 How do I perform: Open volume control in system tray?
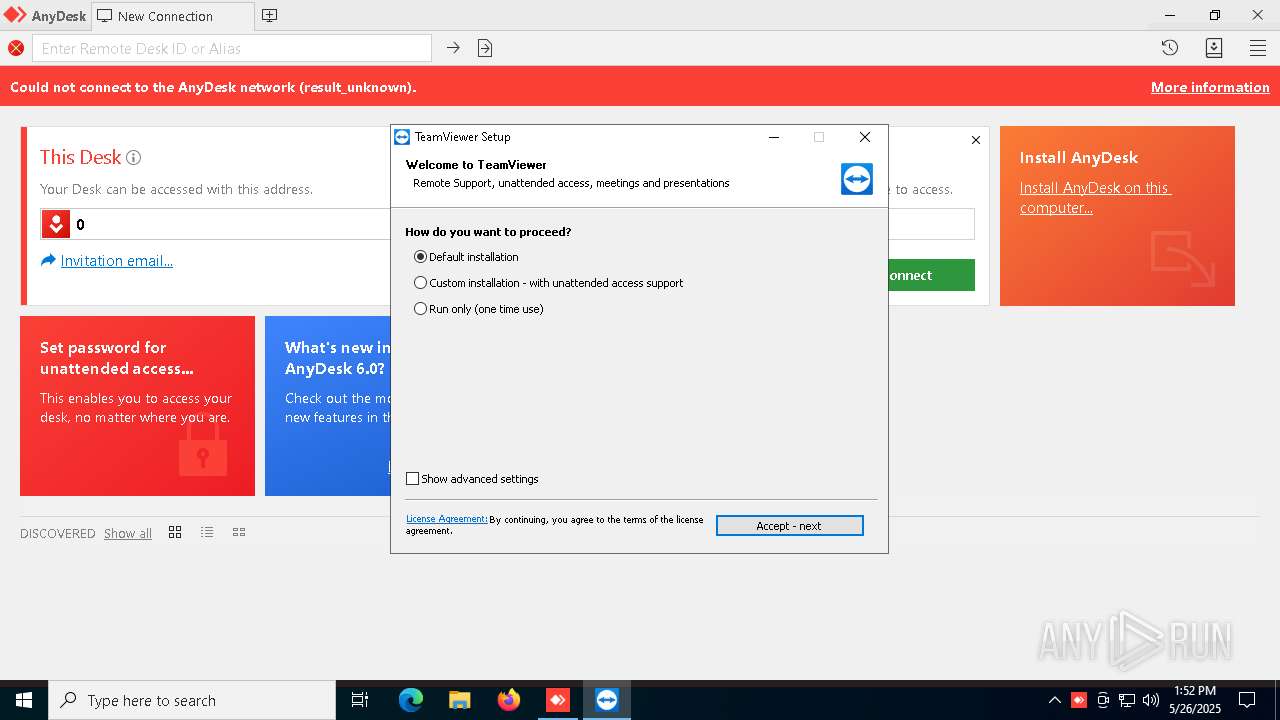click(x=1151, y=700)
